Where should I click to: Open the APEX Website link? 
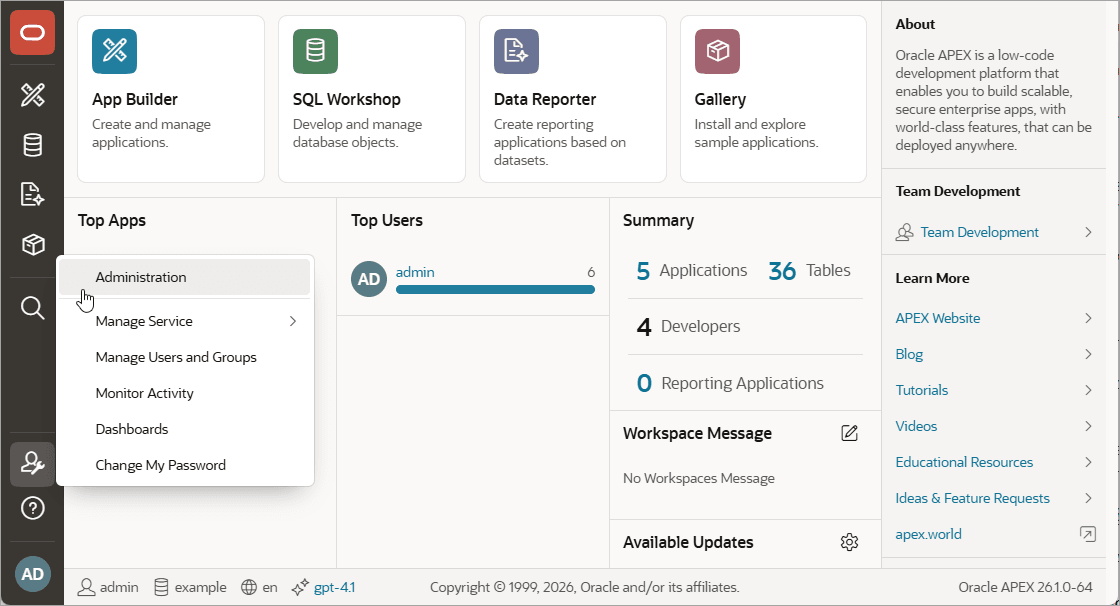(x=938, y=318)
